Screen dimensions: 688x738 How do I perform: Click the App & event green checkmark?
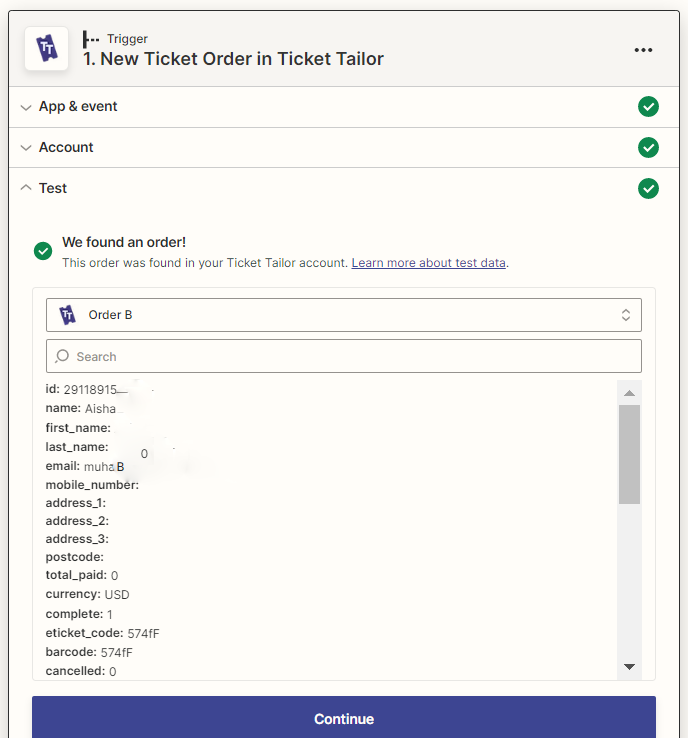[648, 107]
